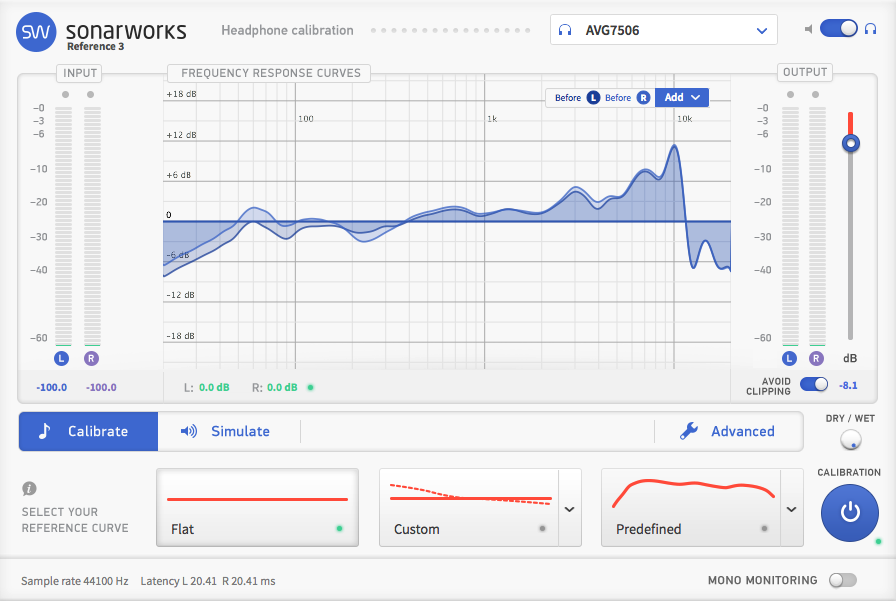
Task: Click the wrench icon on Advanced tab
Action: (688, 431)
